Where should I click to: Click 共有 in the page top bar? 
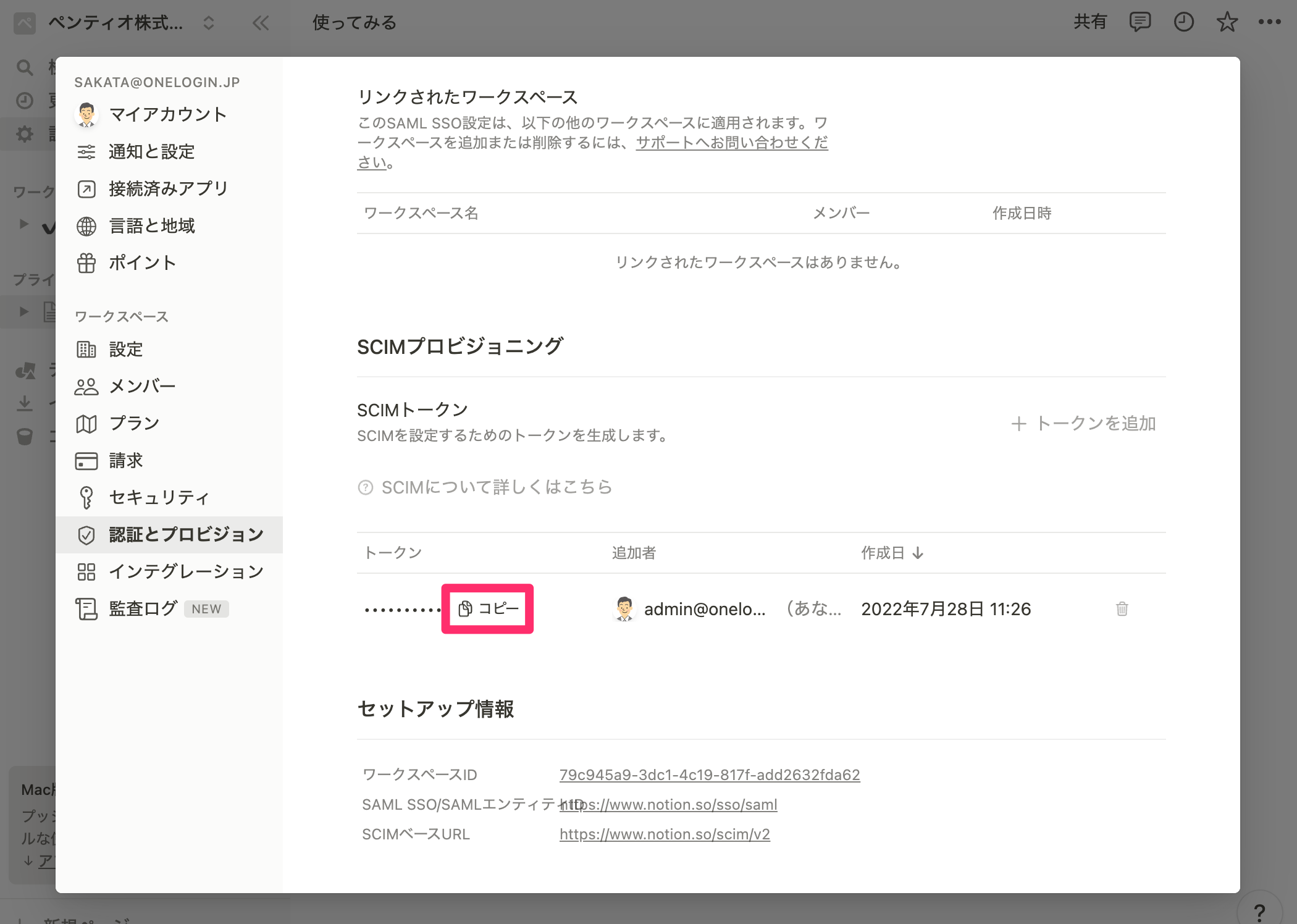[x=1090, y=22]
